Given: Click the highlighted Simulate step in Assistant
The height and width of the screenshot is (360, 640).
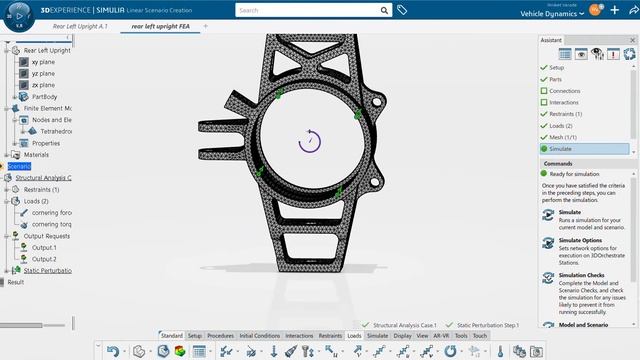Looking at the screenshot, I should pos(584,149).
